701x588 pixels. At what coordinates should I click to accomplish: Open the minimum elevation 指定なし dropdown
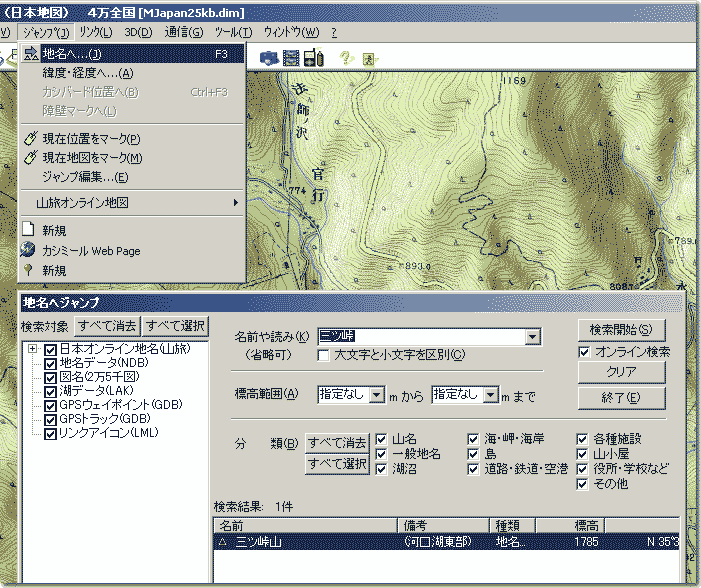[377, 395]
